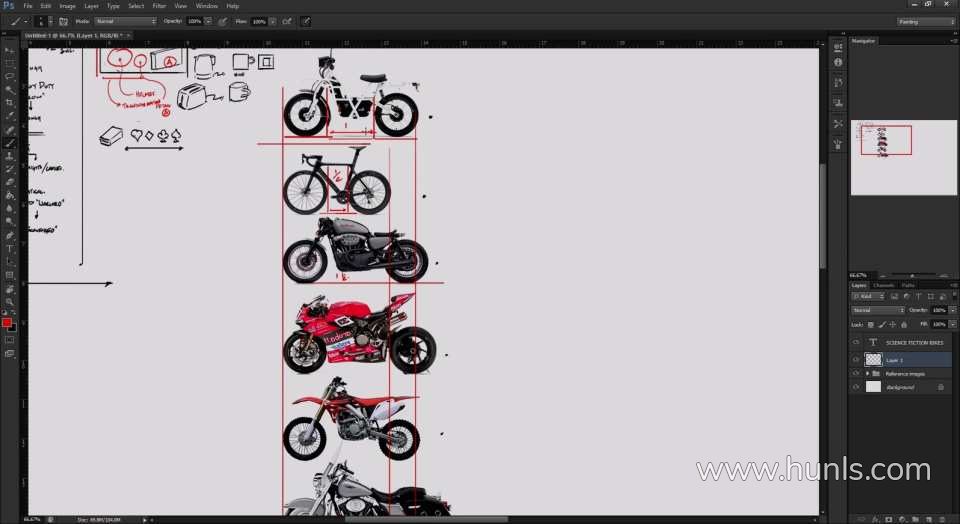Select the Gradient tool

[x=9, y=195]
